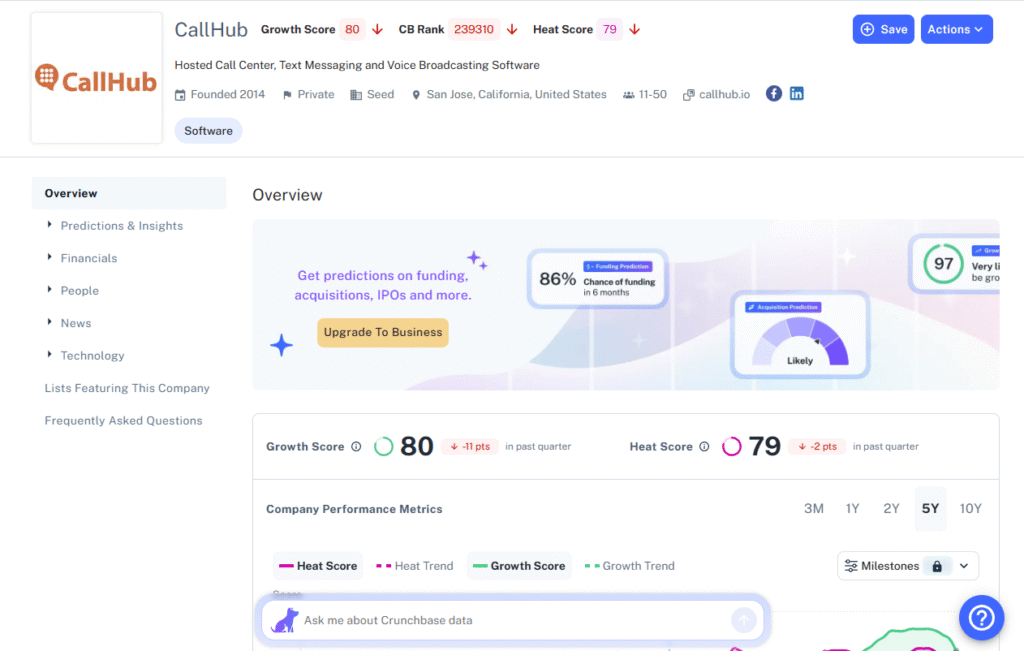Open CallHub's Facebook page icon
The image size is (1024, 651).
click(x=773, y=93)
